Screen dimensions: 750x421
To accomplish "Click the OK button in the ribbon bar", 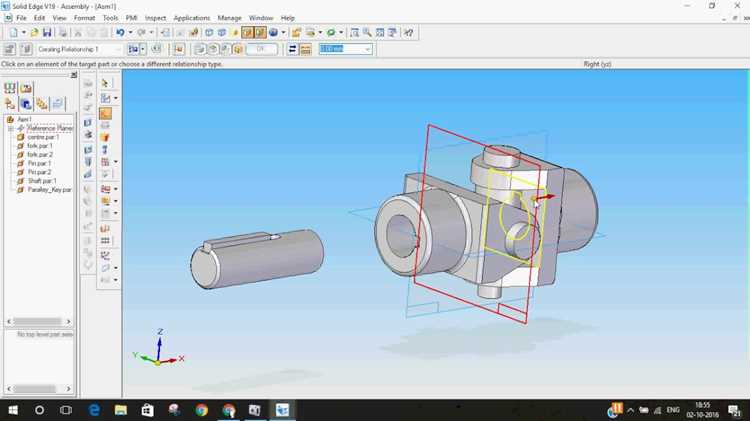I will (261, 49).
